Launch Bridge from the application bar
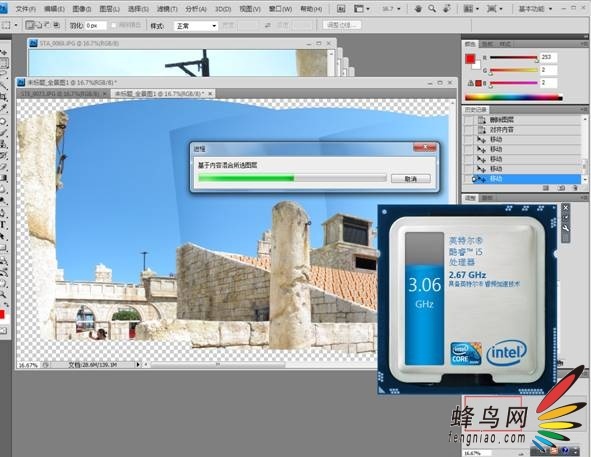Viewport: 591px width, 457px height. point(341,8)
